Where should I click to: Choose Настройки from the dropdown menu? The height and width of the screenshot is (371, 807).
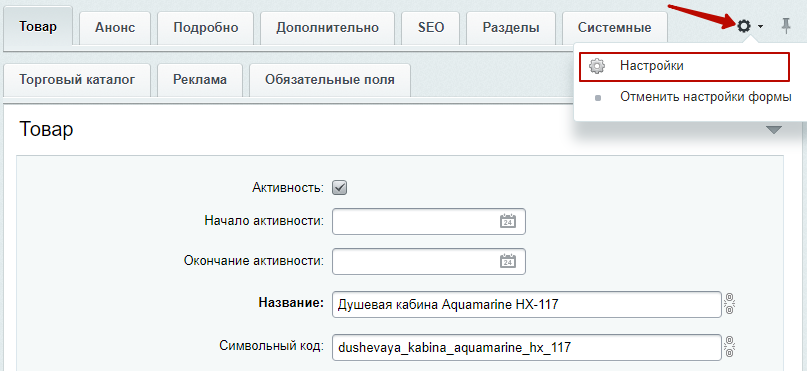[684, 66]
